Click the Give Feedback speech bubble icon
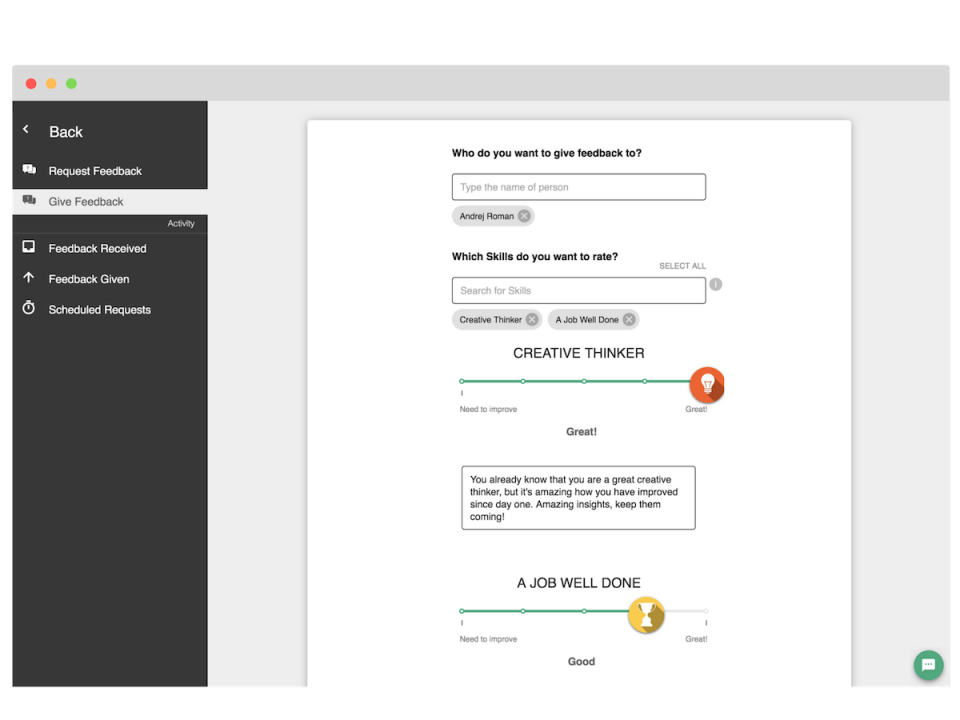 30,201
